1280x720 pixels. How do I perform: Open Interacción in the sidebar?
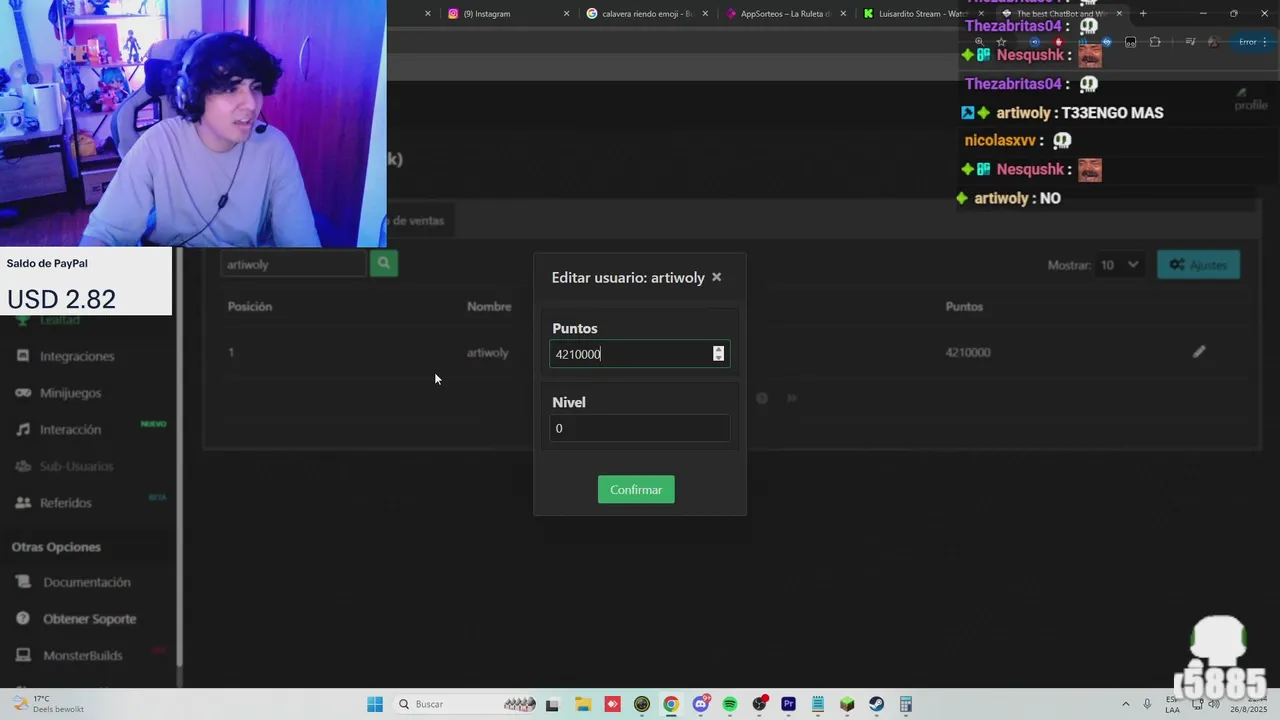point(70,430)
